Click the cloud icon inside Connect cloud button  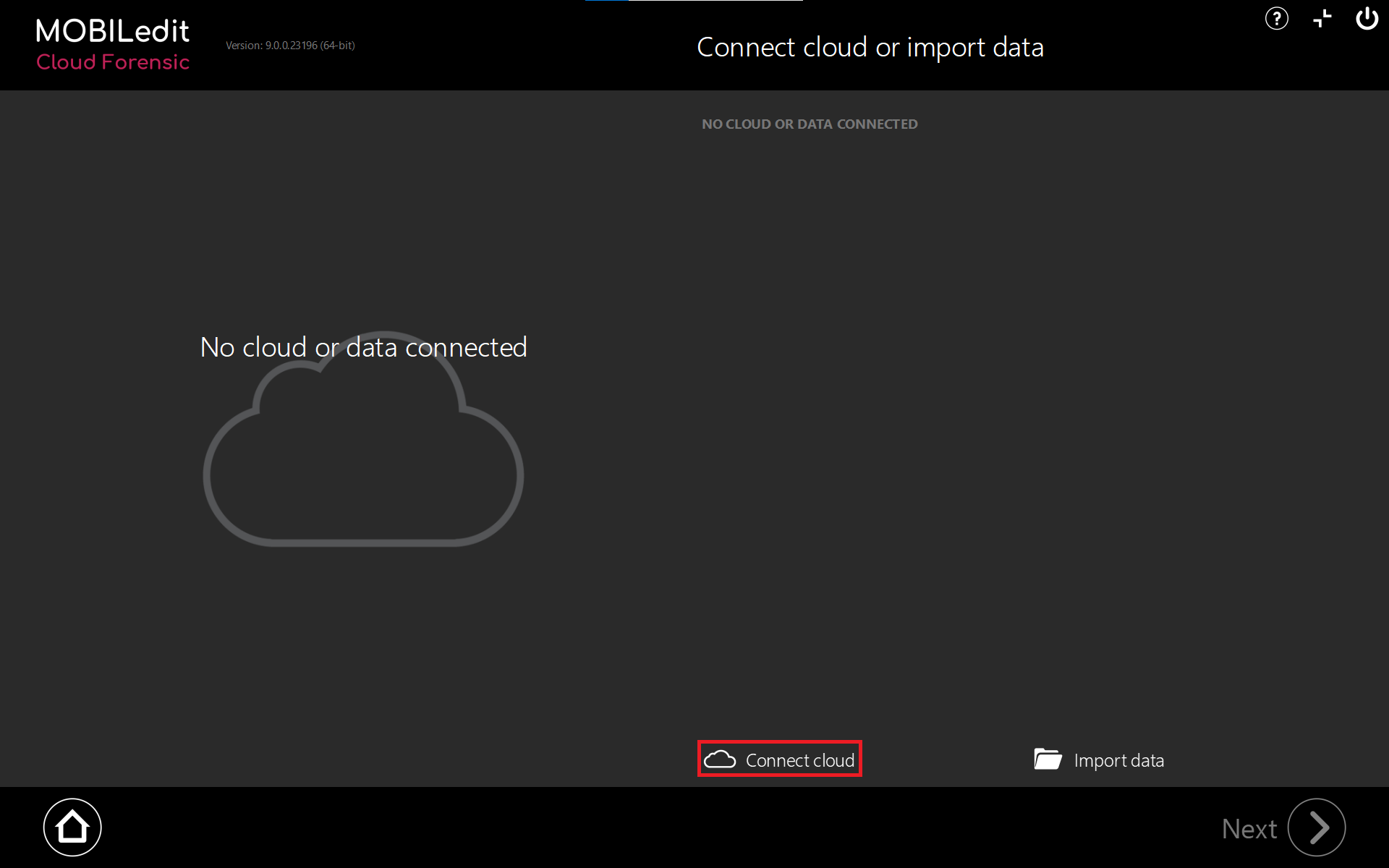point(721,759)
